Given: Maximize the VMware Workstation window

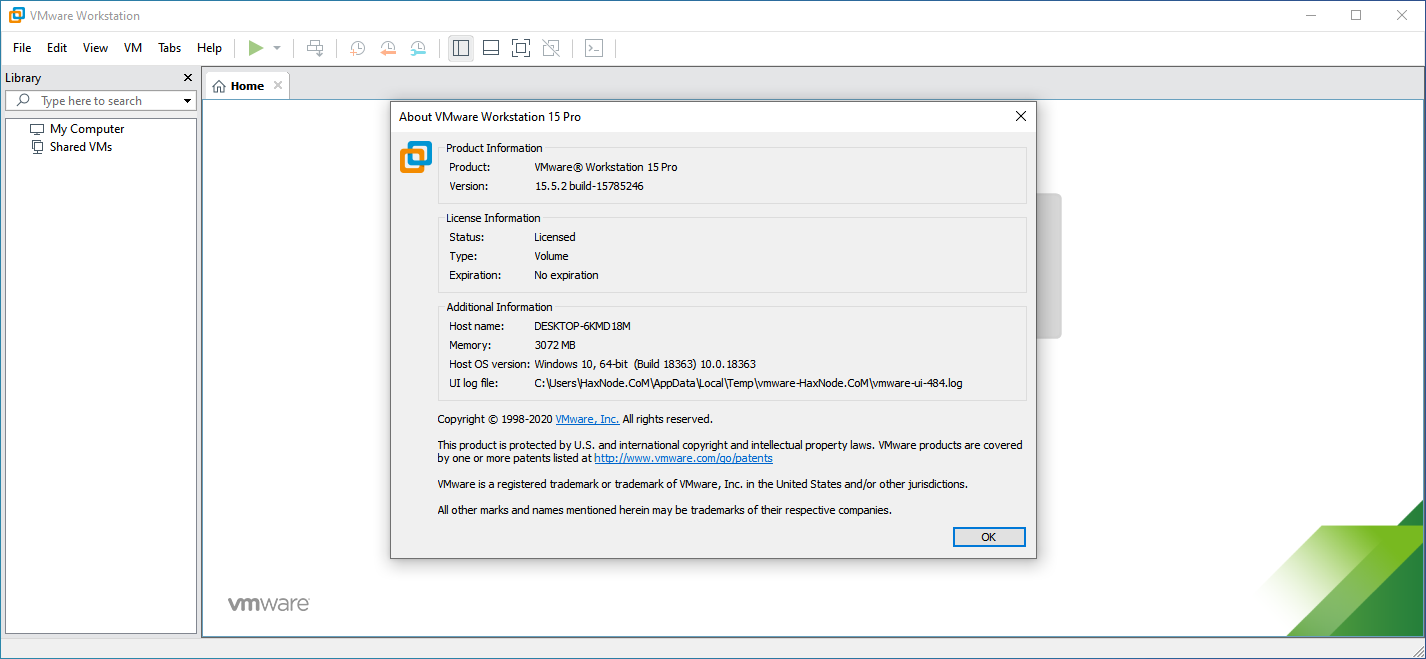Looking at the screenshot, I should click(1356, 15).
